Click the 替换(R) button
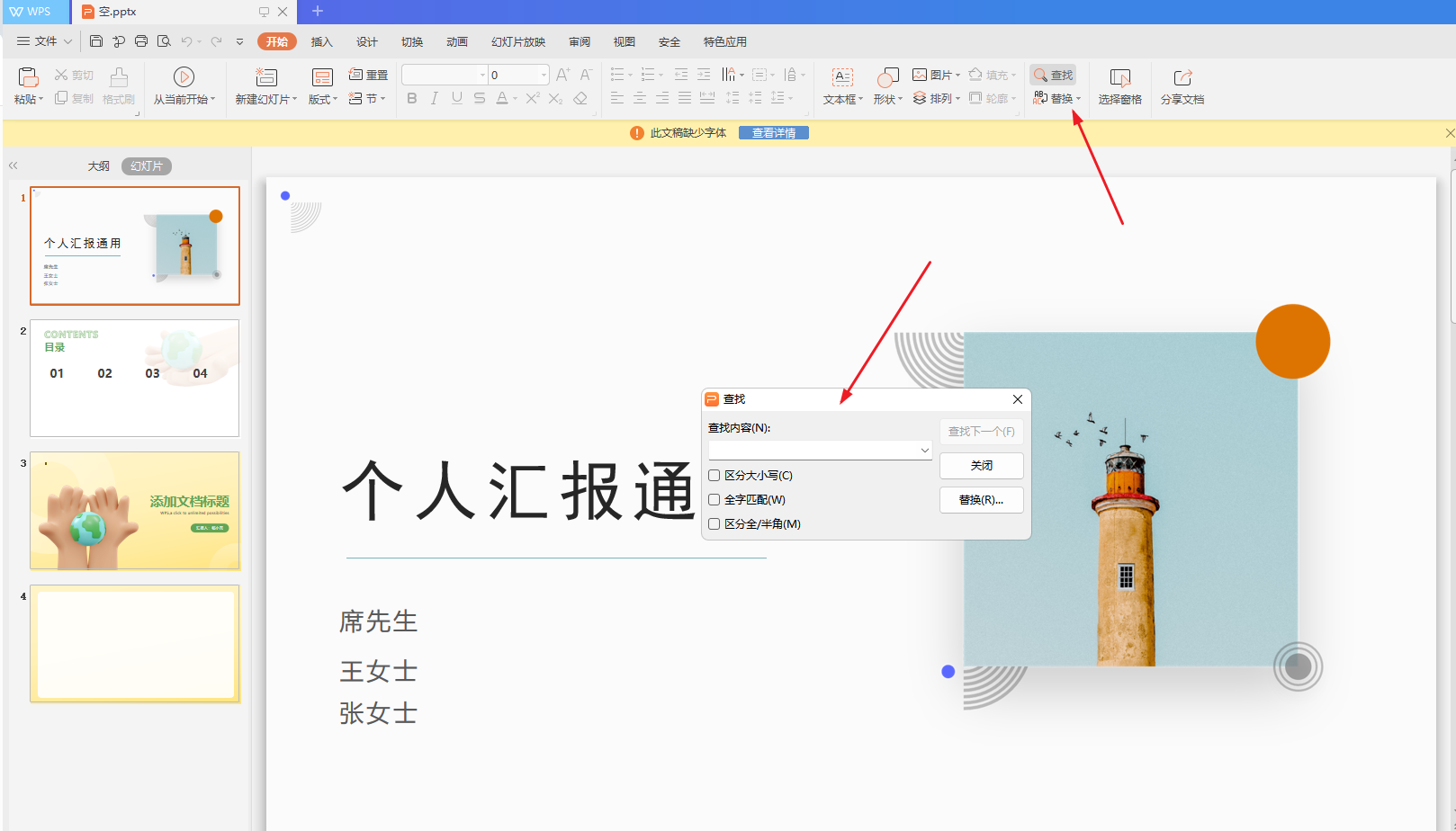The image size is (1456, 831). coord(981,500)
